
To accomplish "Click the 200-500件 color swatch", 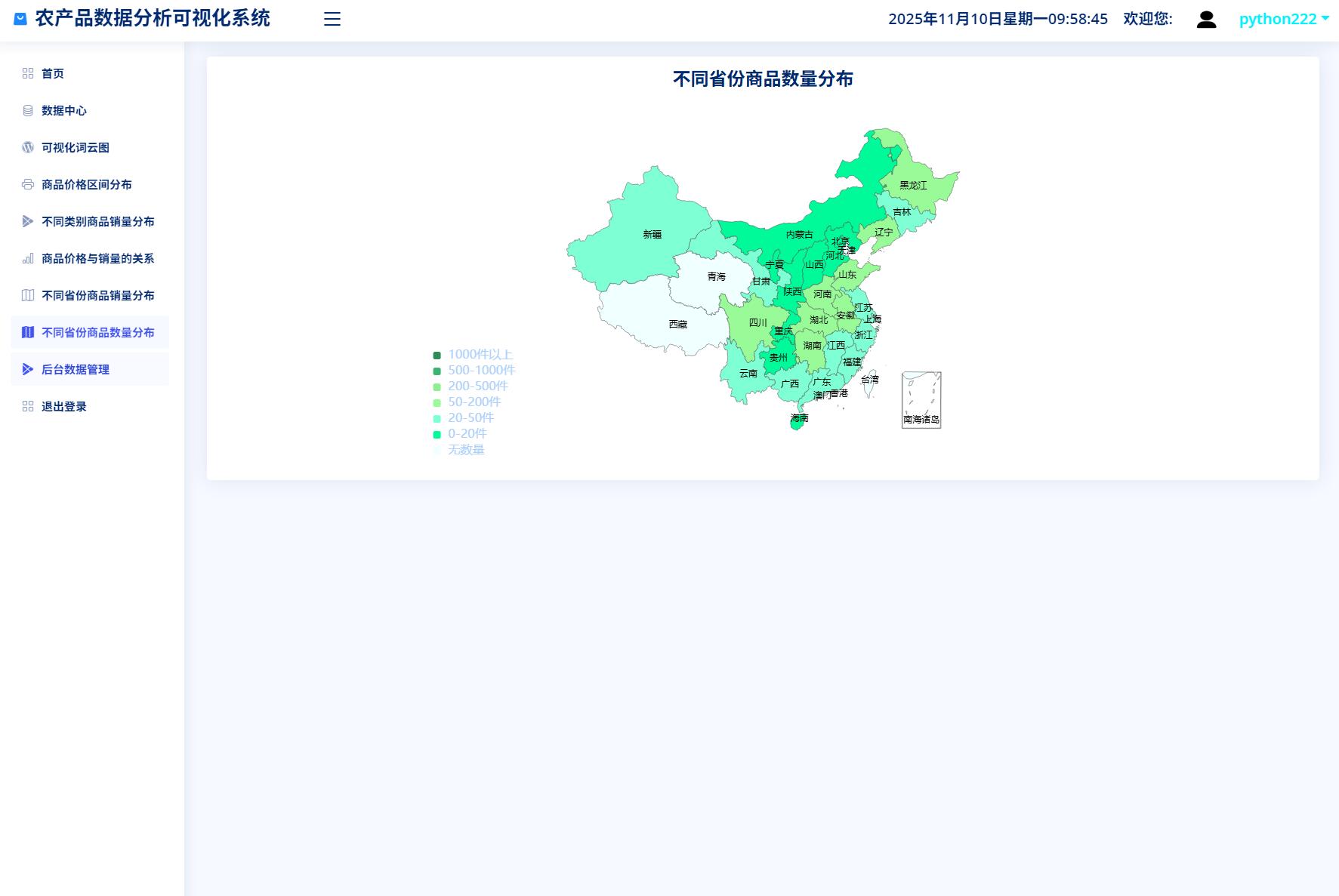I will tap(437, 387).
